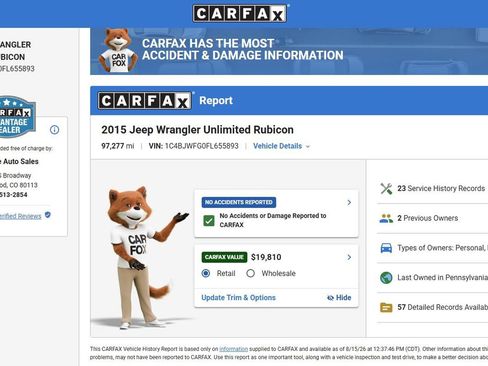
Task: Expand the Vehicle Details dropdown
Action: click(281, 146)
